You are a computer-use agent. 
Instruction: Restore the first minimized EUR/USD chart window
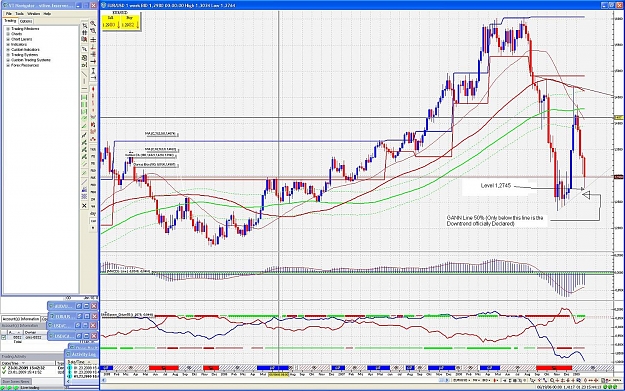click(x=79, y=306)
